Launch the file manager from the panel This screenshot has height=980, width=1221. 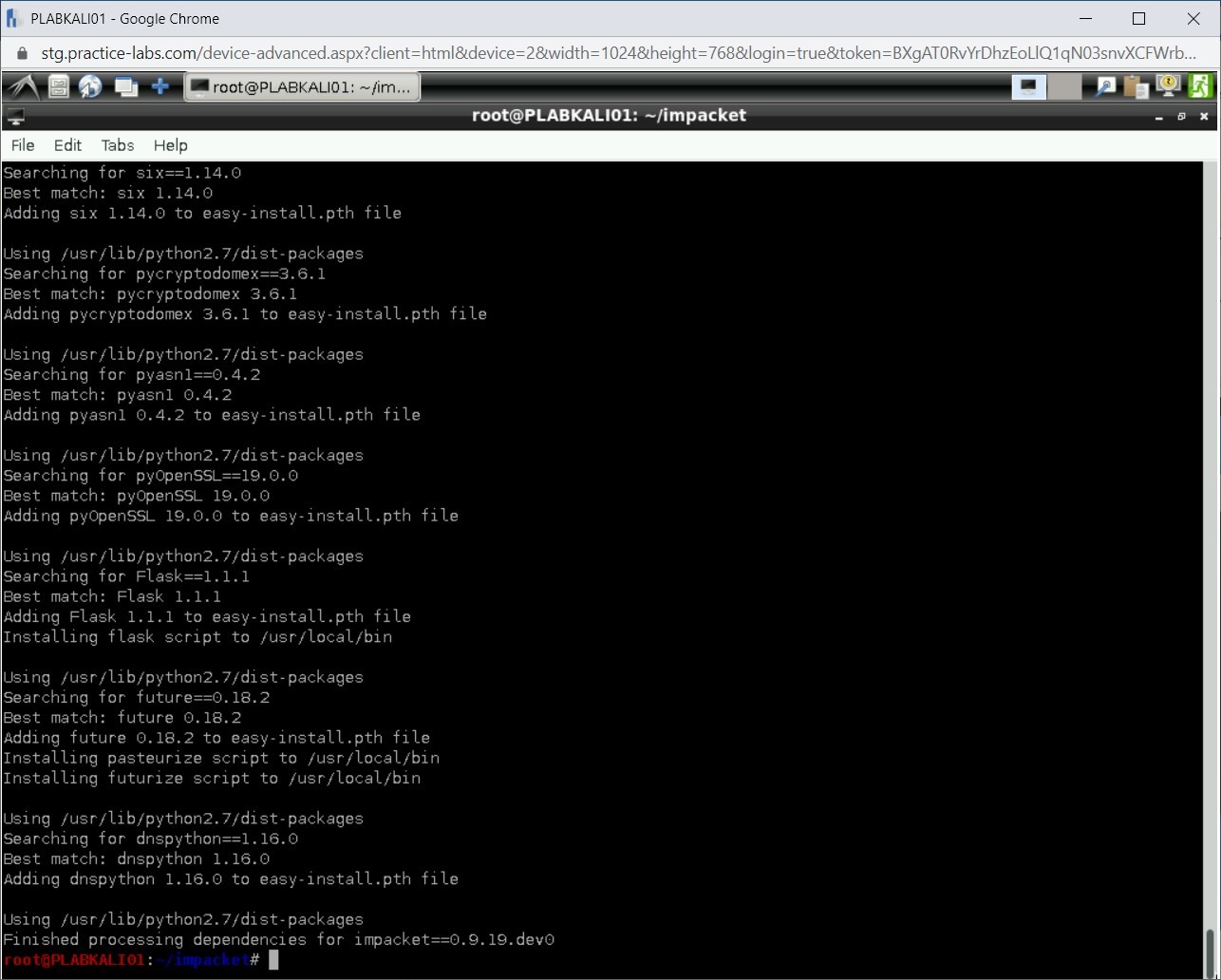pyautogui.click(x=59, y=87)
